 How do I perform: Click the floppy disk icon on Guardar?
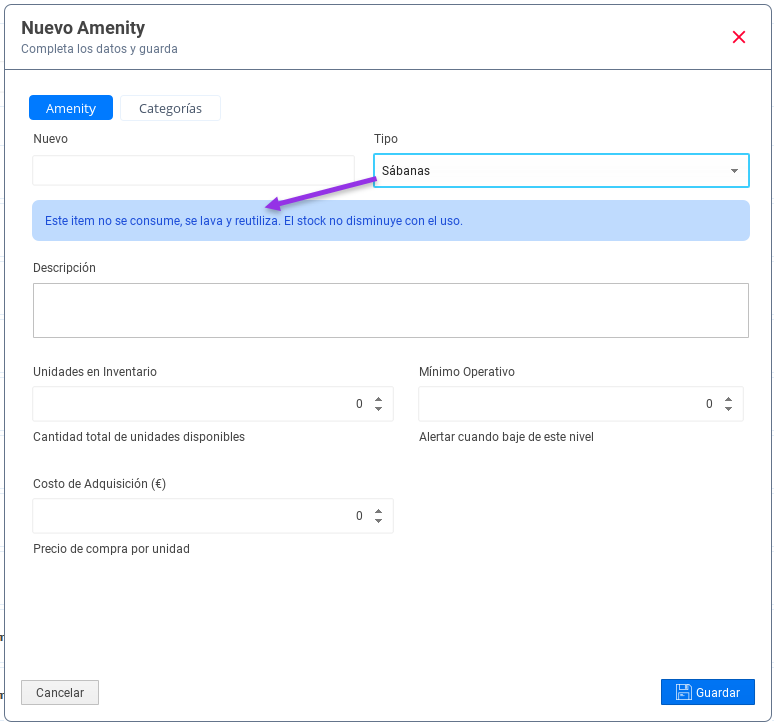(683, 692)
